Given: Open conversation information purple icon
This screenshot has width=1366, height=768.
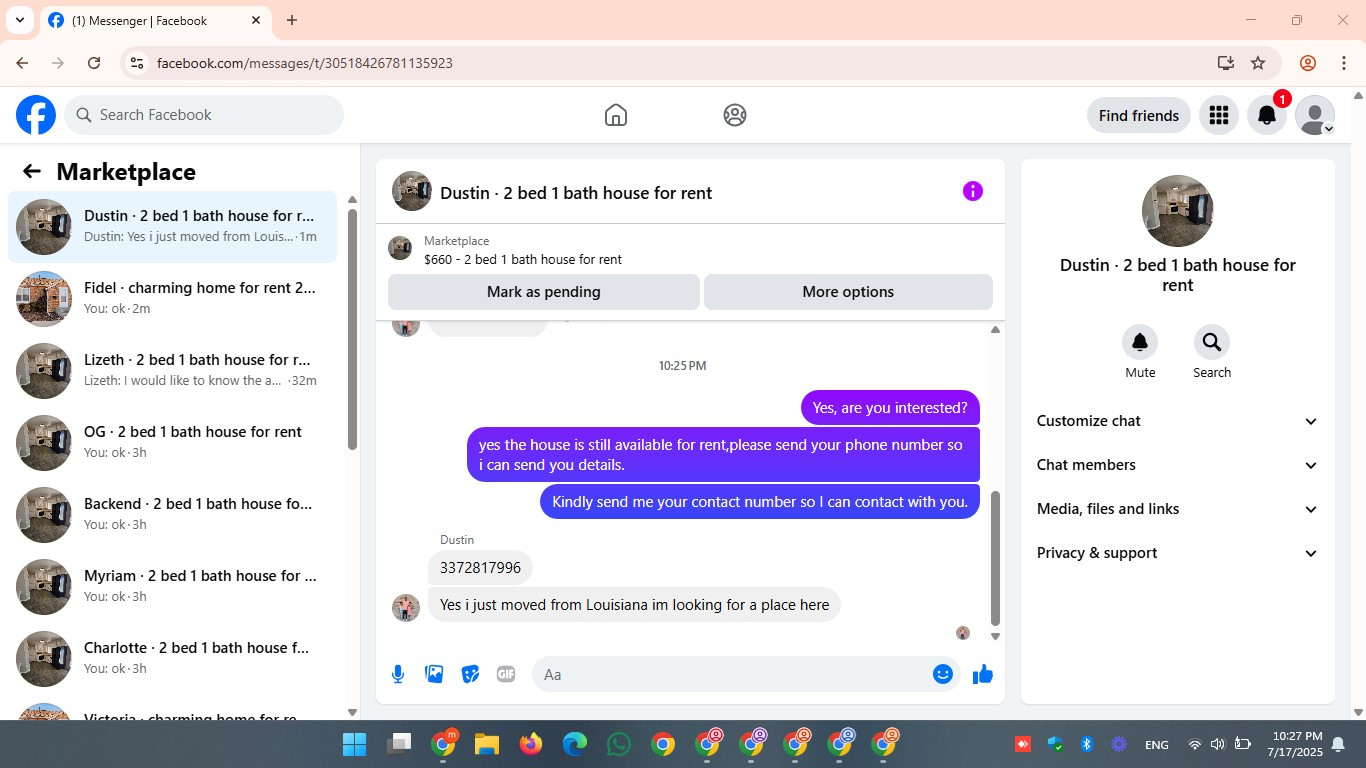Looking at the screenshot, I should [x=973, y=191].
